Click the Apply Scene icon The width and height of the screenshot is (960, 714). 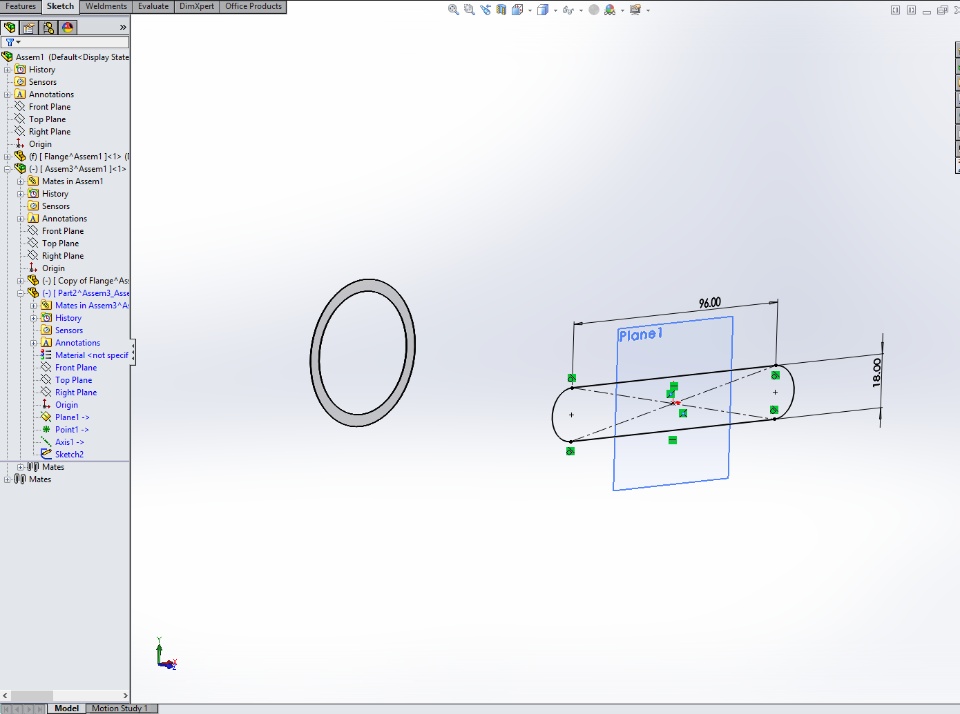click(610, 10)
